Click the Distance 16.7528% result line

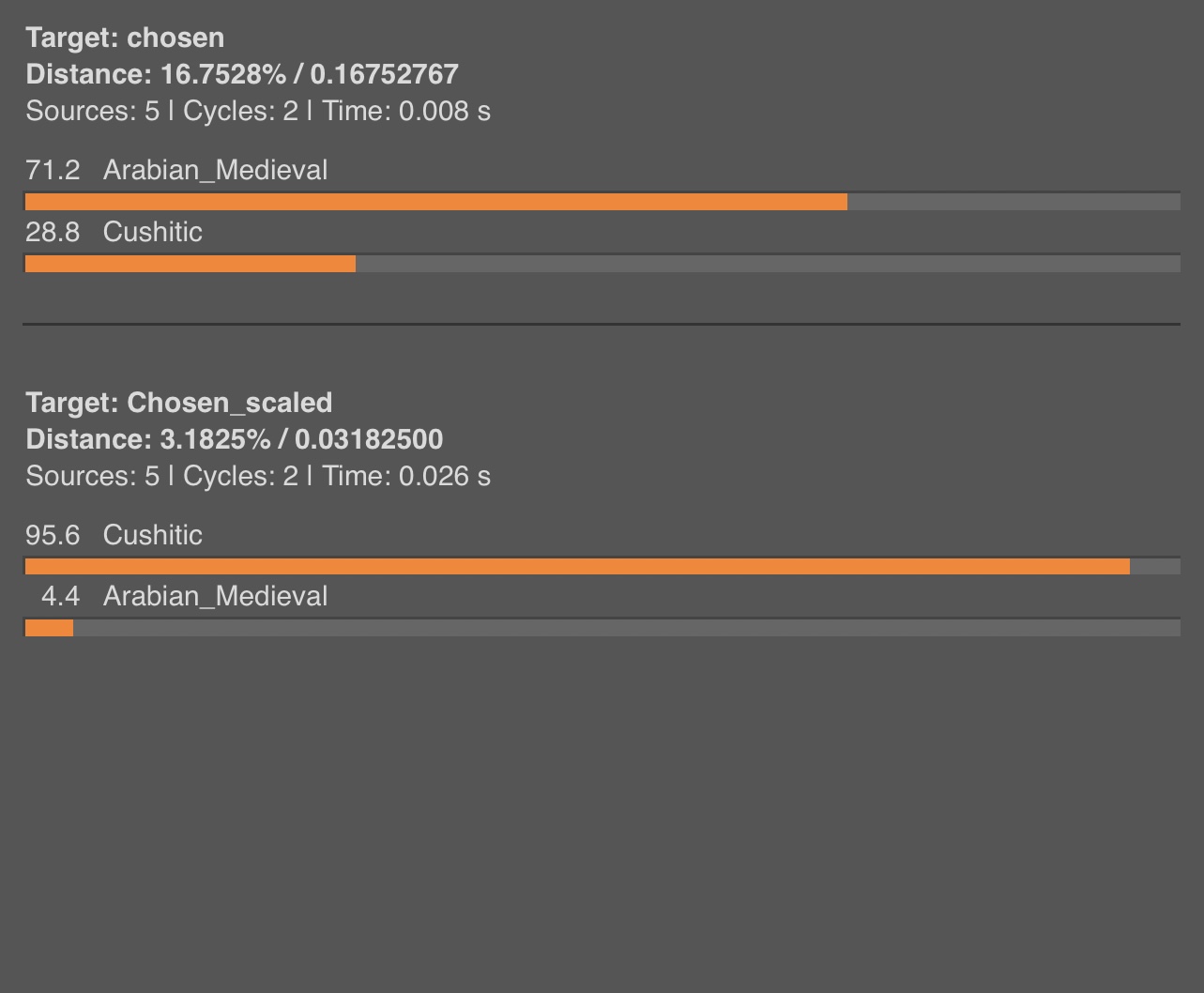pos(242,74)
